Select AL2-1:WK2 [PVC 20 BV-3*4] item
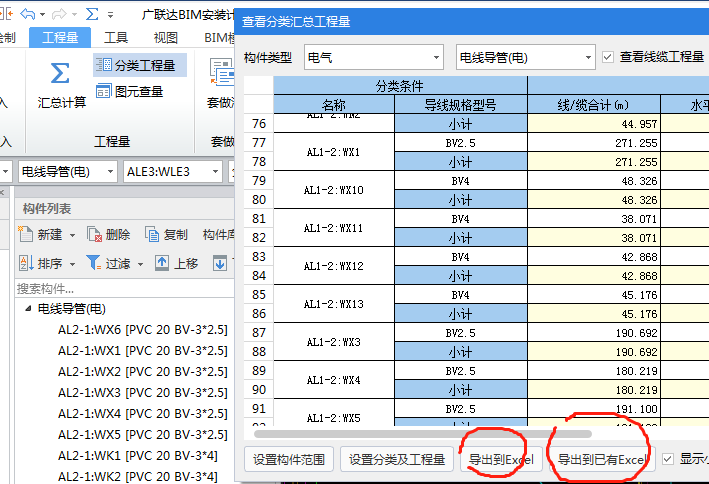 point(138,476)
